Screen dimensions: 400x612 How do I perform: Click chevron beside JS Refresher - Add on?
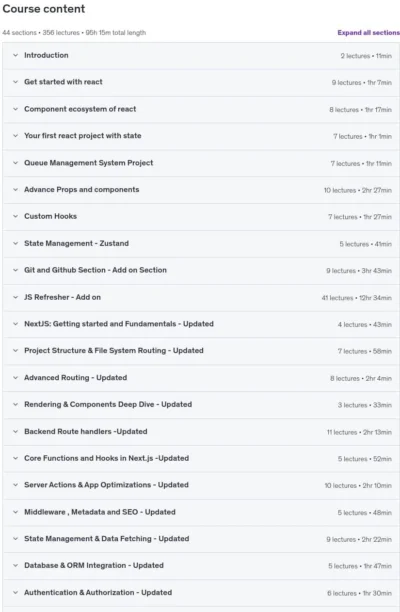(x=16, y=297)
